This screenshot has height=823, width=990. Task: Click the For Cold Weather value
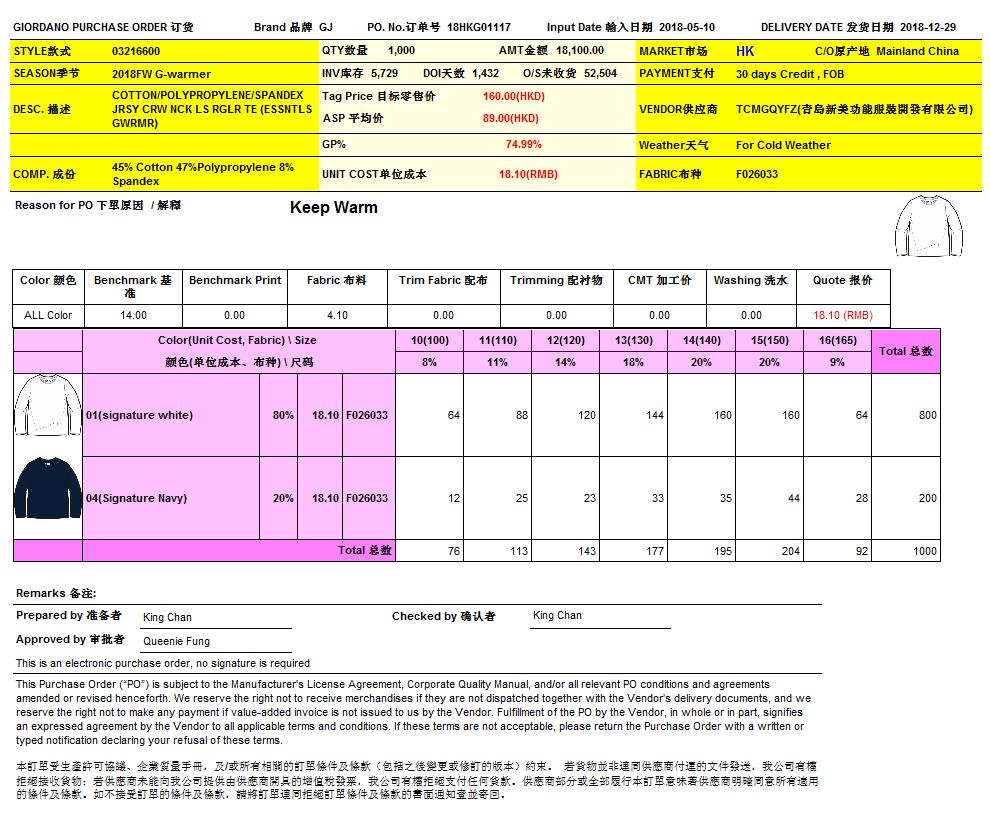click(783, 145)
